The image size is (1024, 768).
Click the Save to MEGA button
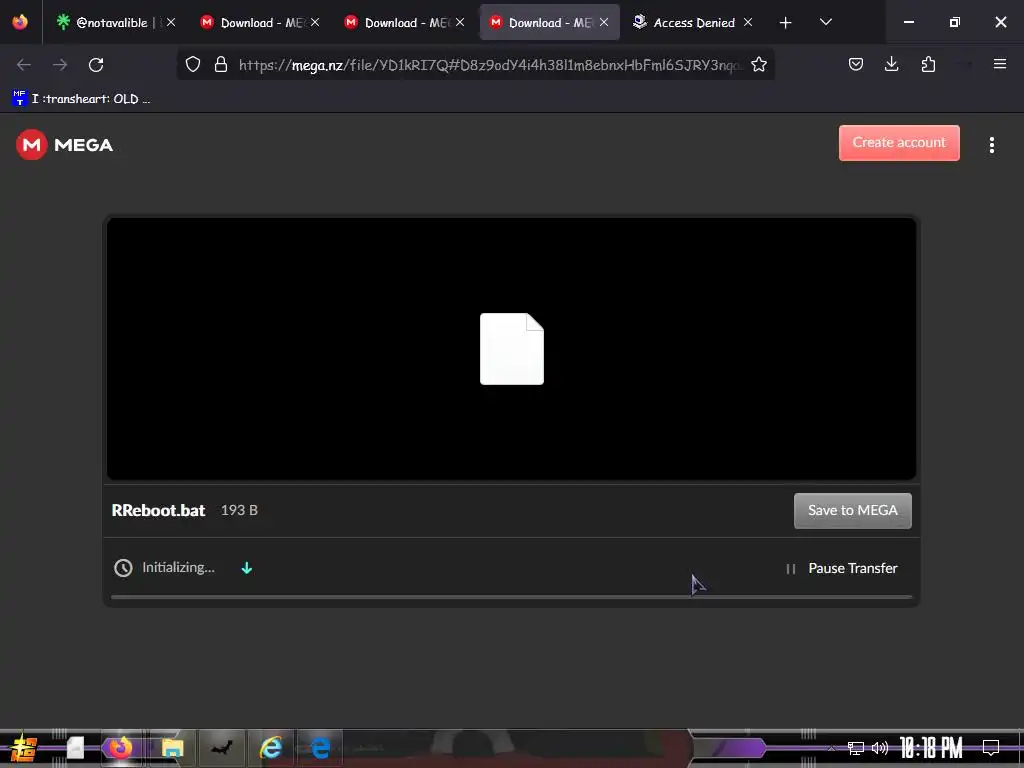[852, 510]
